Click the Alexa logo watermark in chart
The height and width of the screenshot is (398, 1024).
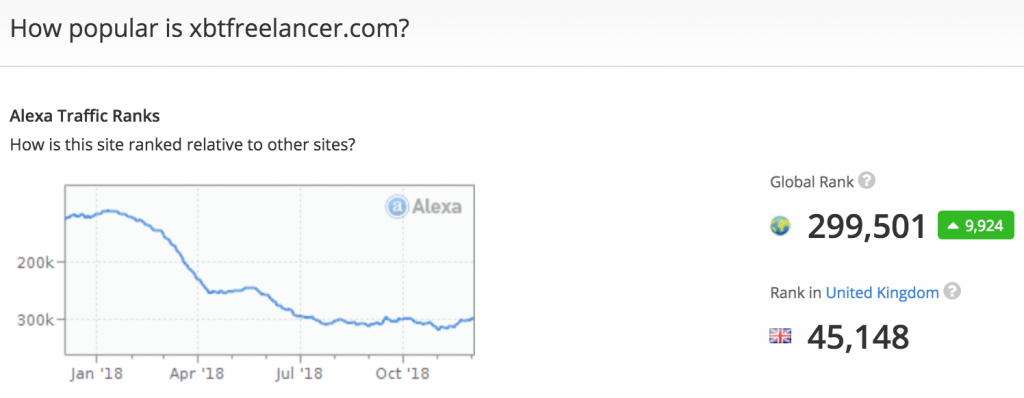[423, 207]
